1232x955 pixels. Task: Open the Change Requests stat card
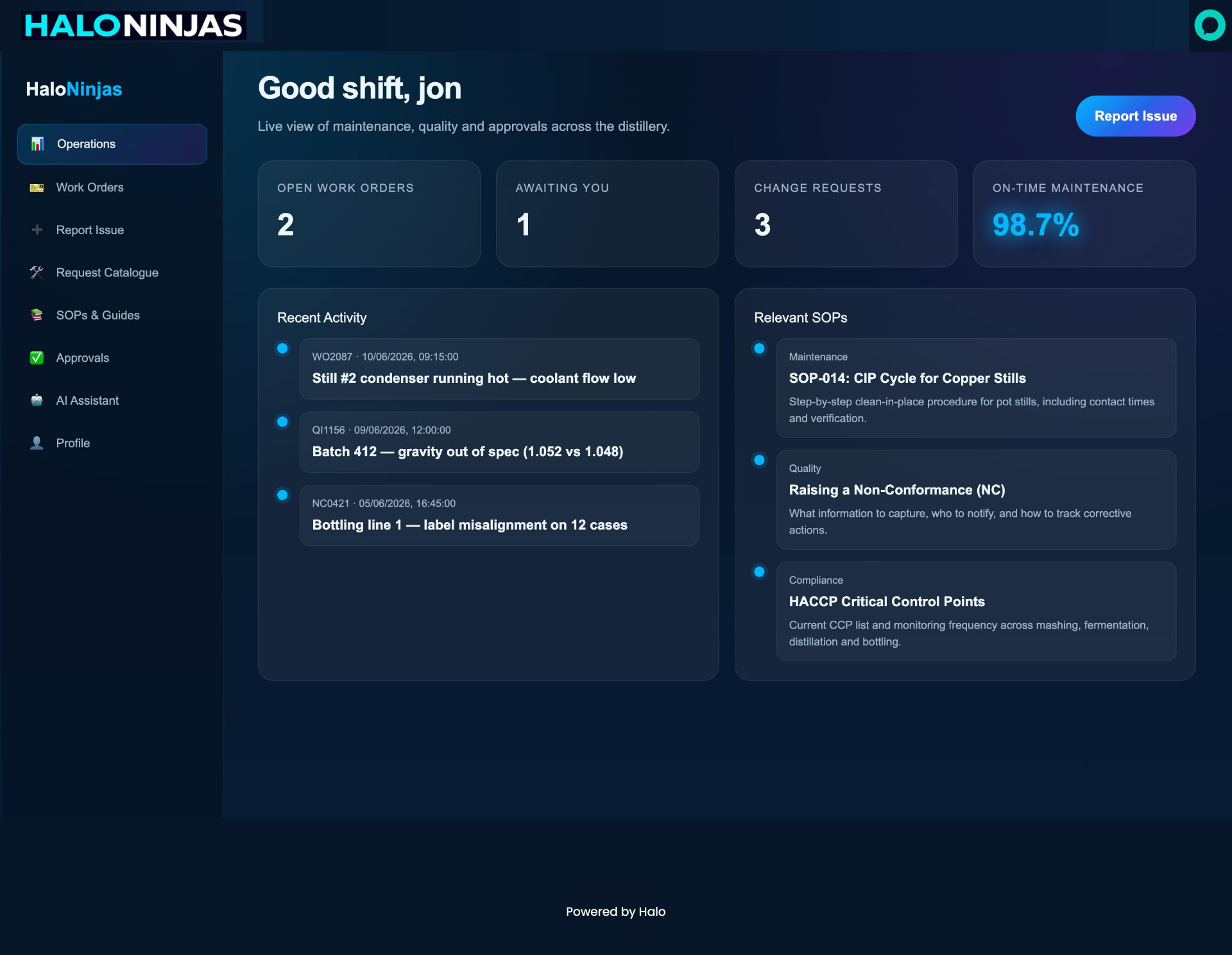coord(846,214)
